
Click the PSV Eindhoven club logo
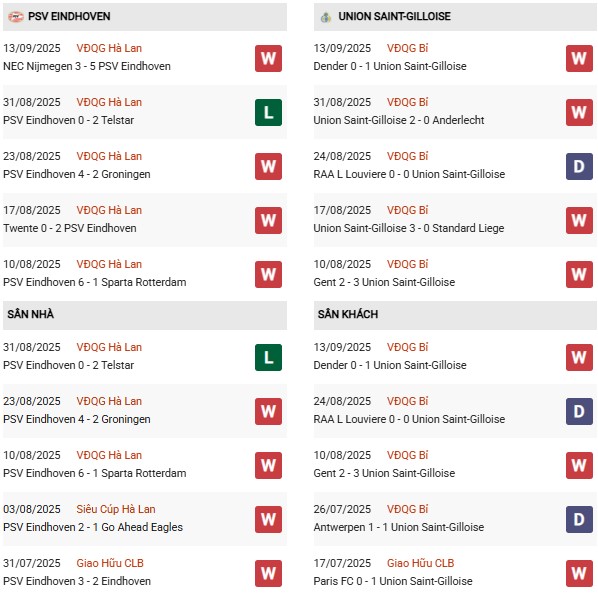(16, 17)
